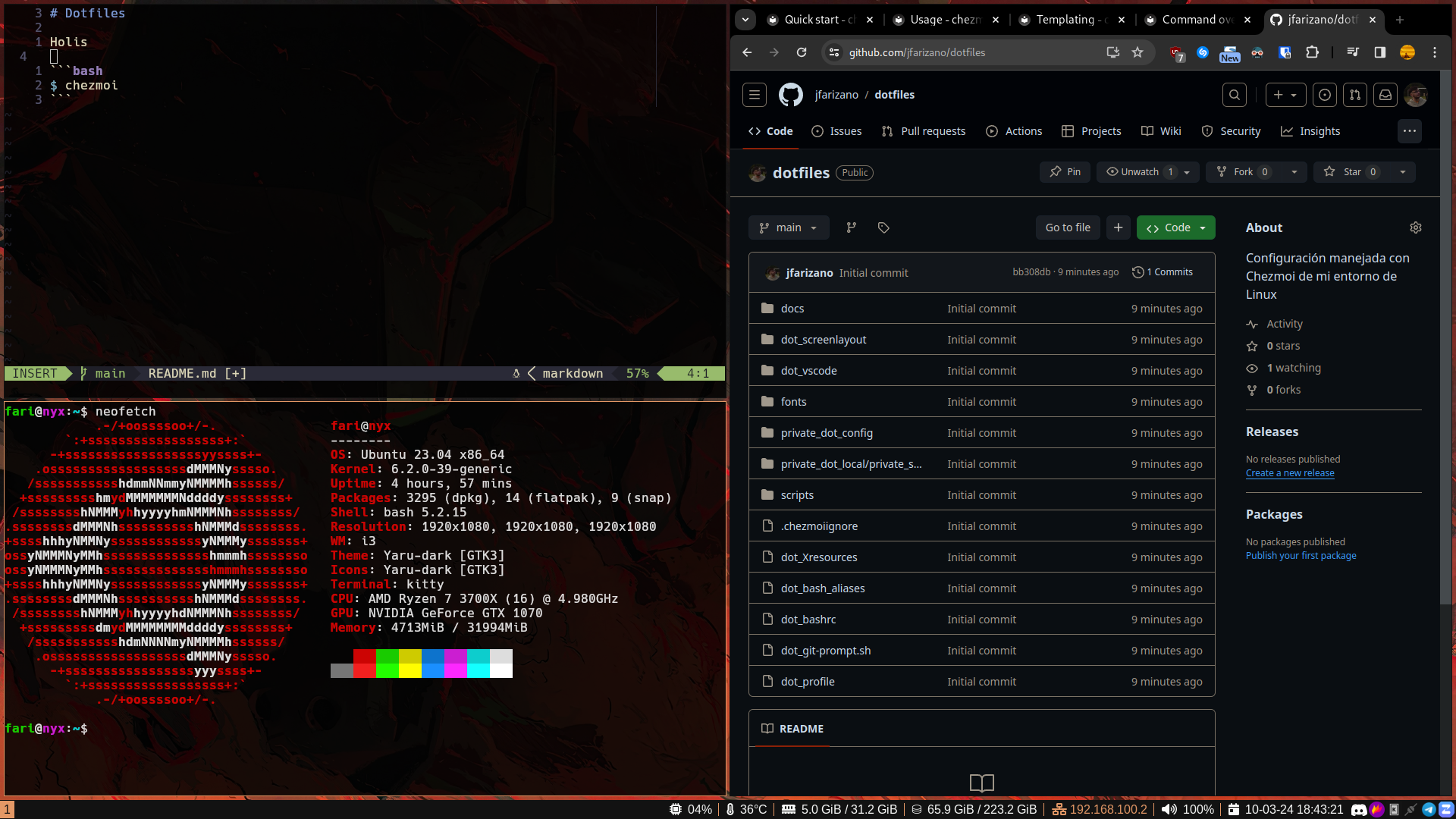Open the Go to file button
This screenshot has height=819, width=1456.
click(x=1068, y=227)
